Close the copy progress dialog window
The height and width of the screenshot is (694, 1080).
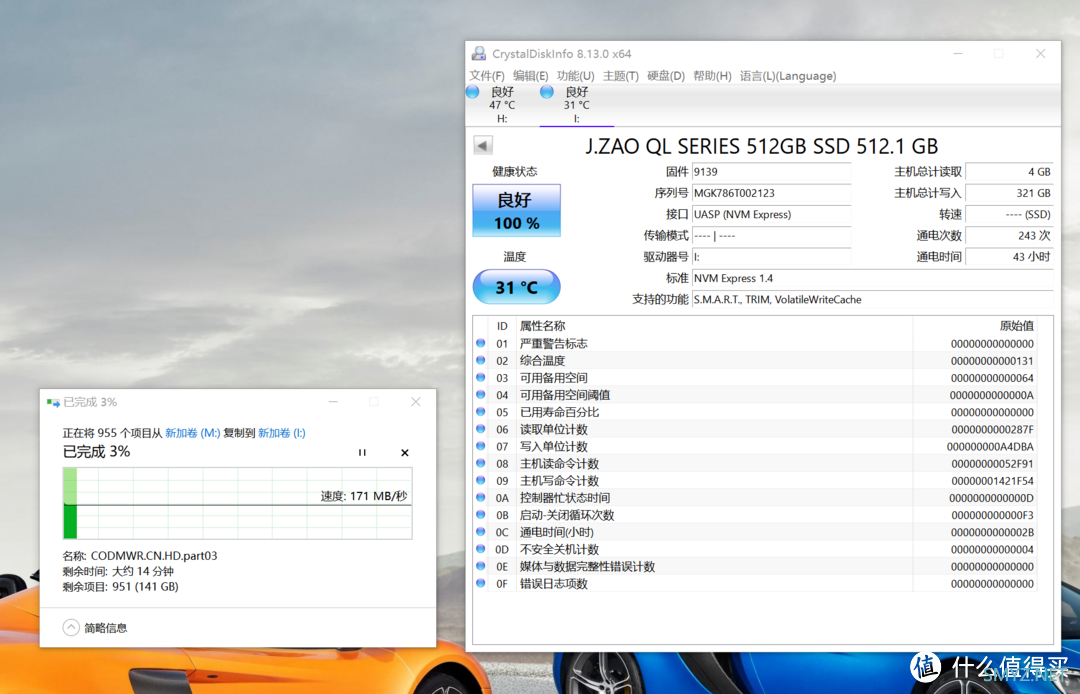click(x=415, y=401)
